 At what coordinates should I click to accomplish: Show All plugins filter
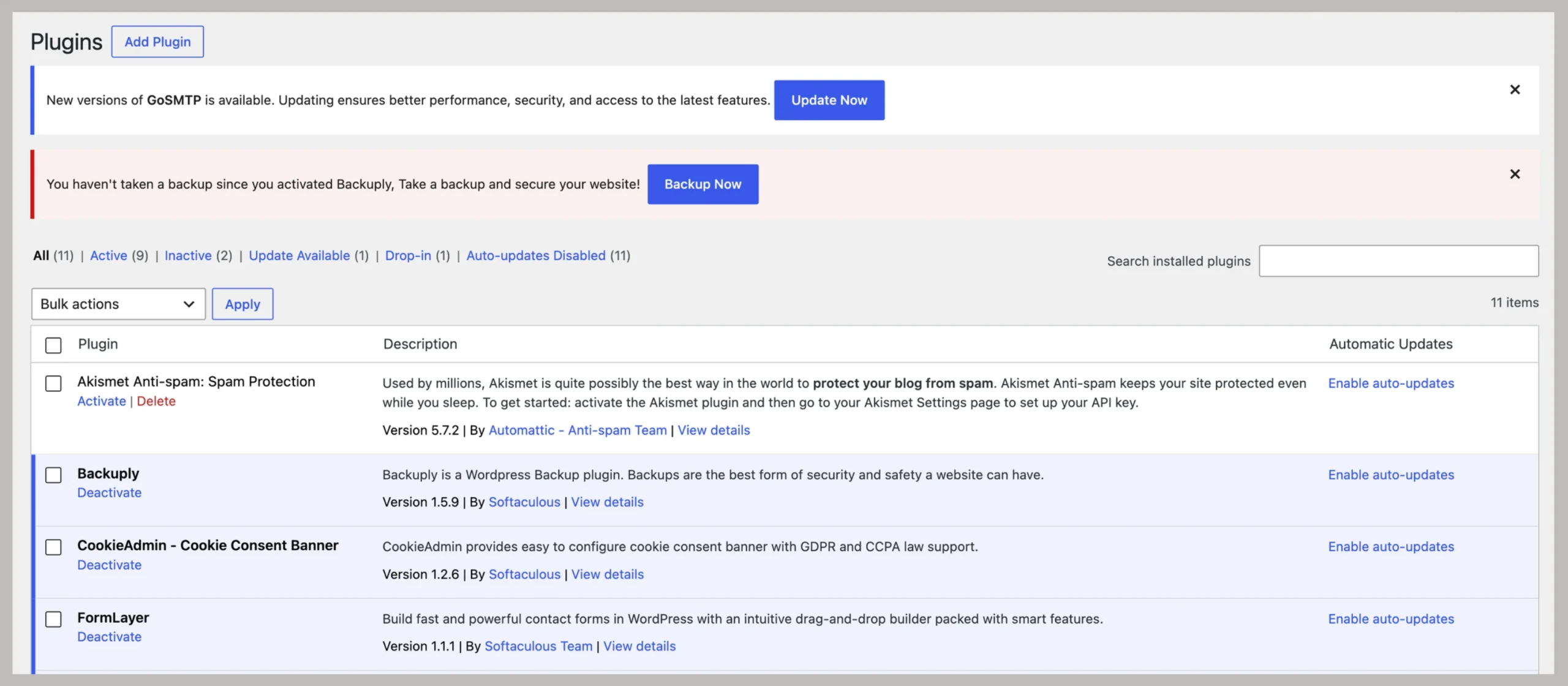[x=41, y=255]
